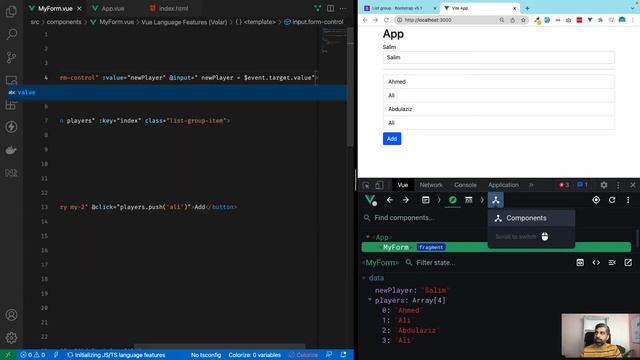Click errors and warnings status indicator
Screen dimensions: 640x360
(x=33, y=355)
